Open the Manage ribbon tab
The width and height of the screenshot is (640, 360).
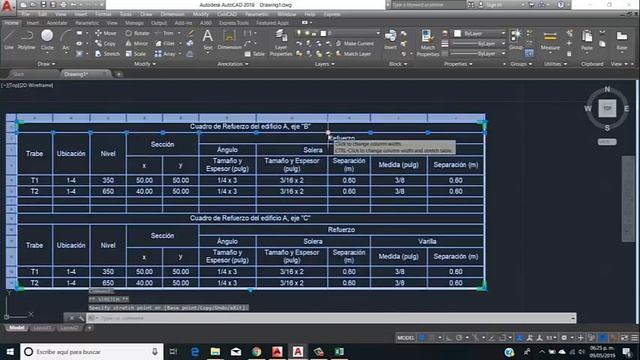pos(134,23)
